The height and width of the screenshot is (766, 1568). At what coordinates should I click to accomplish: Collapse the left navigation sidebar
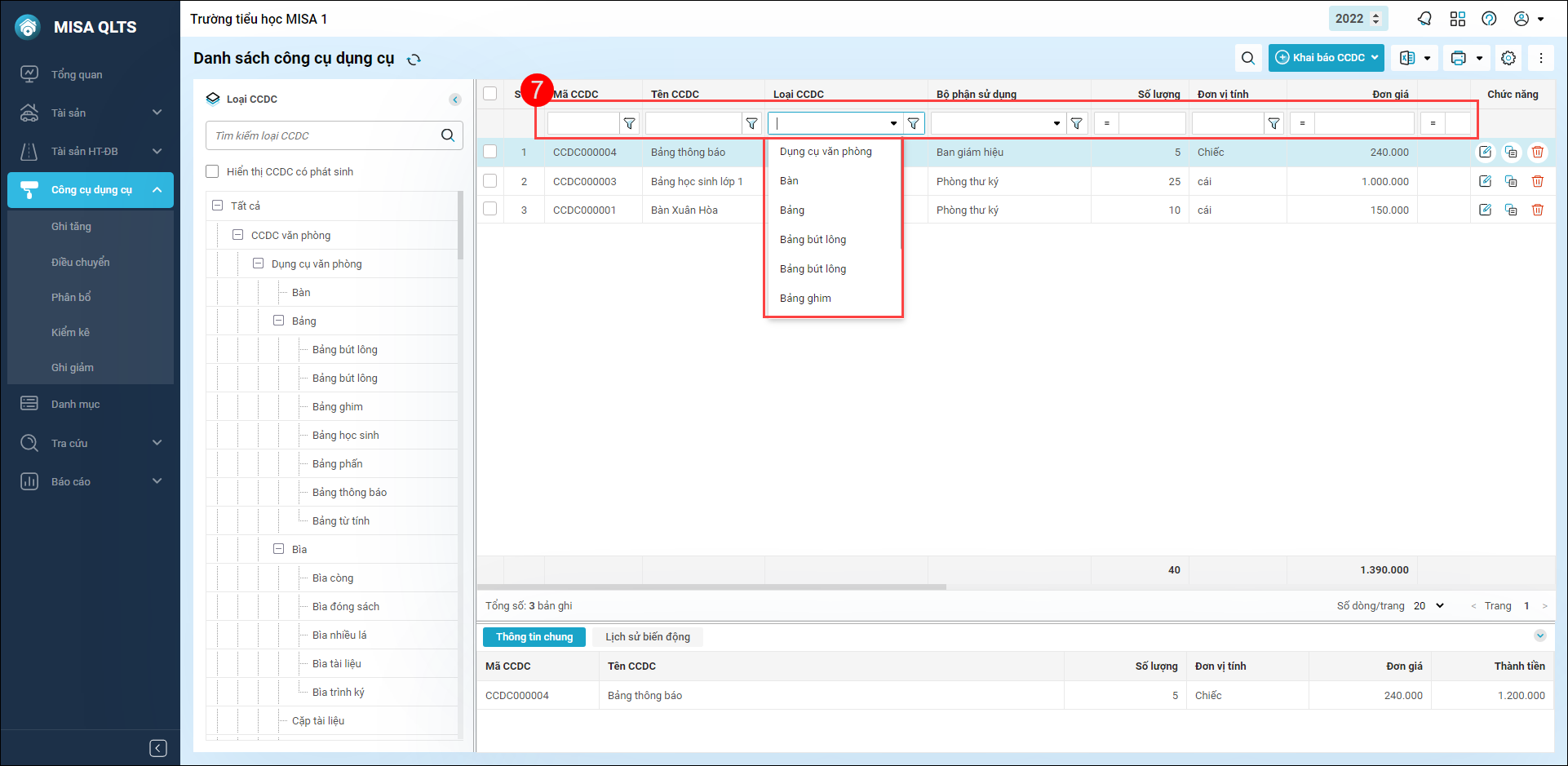158,748
